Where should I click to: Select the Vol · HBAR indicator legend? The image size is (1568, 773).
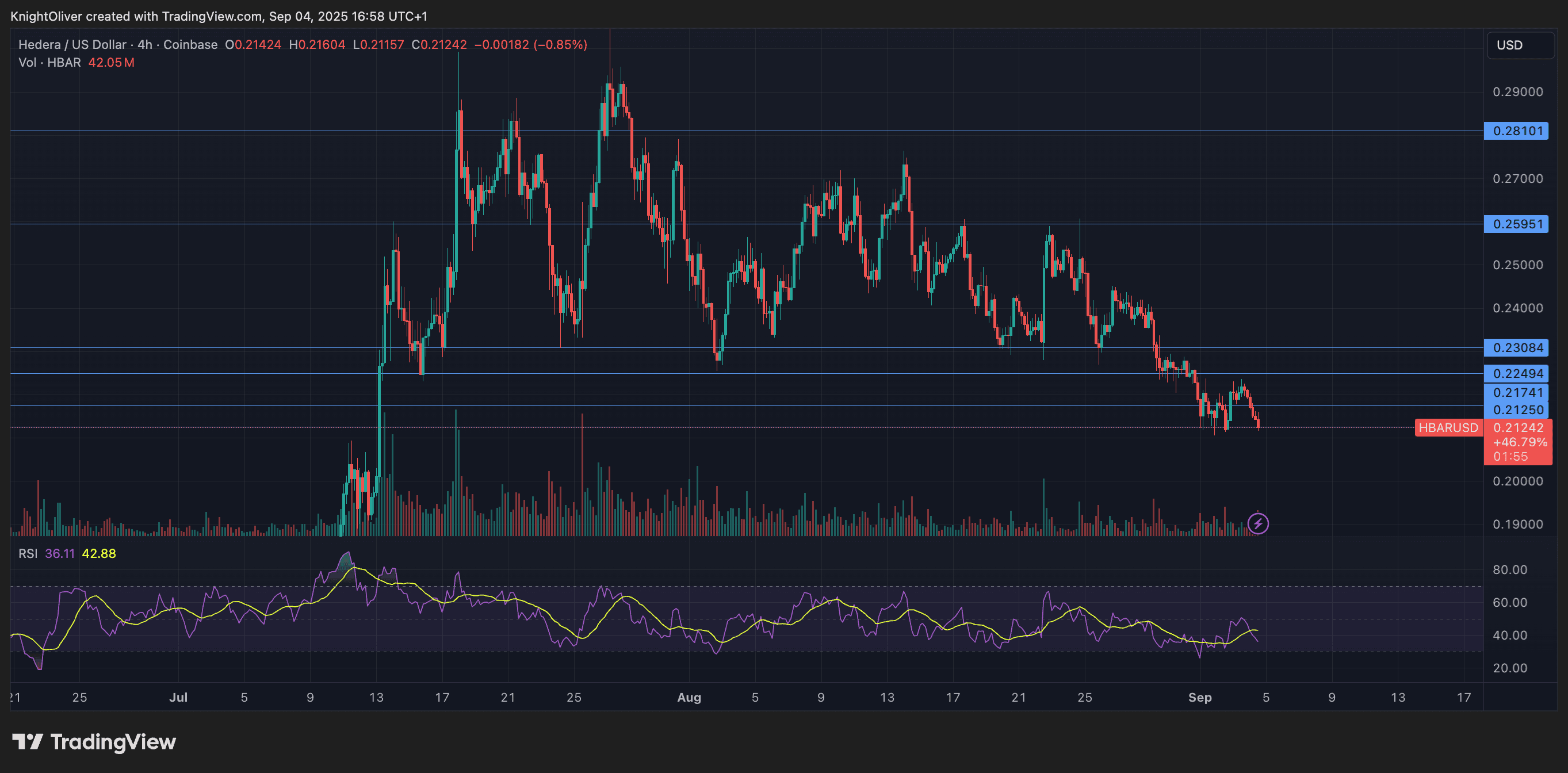pos(49,63)
